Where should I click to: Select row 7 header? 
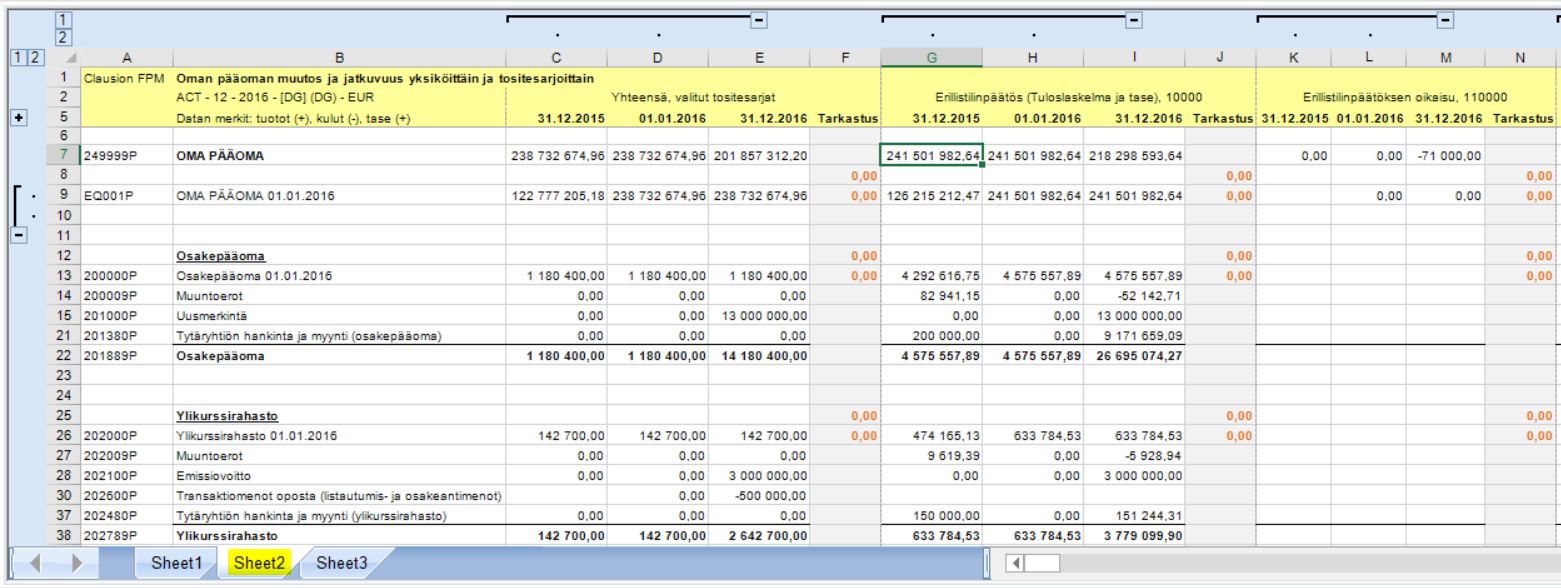(62, 156)
